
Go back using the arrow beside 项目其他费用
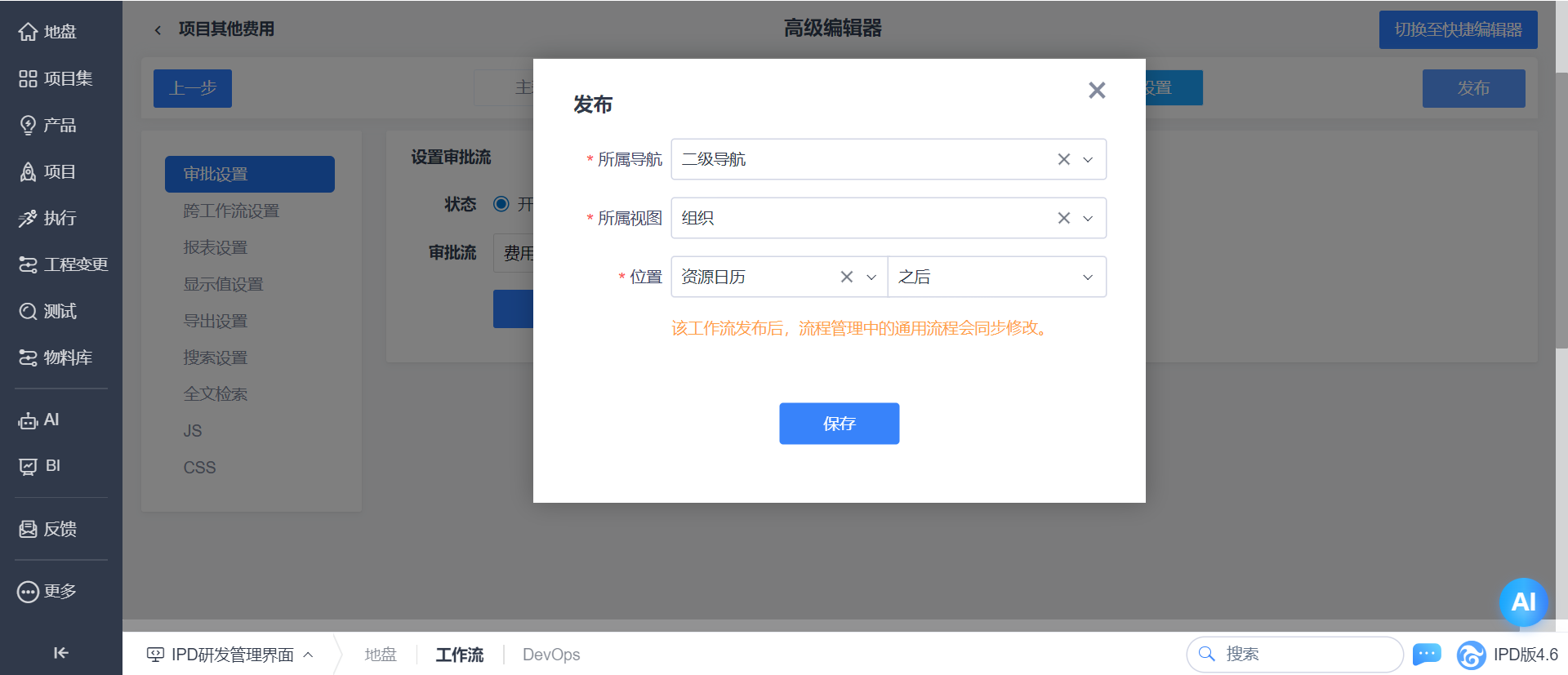158,30
